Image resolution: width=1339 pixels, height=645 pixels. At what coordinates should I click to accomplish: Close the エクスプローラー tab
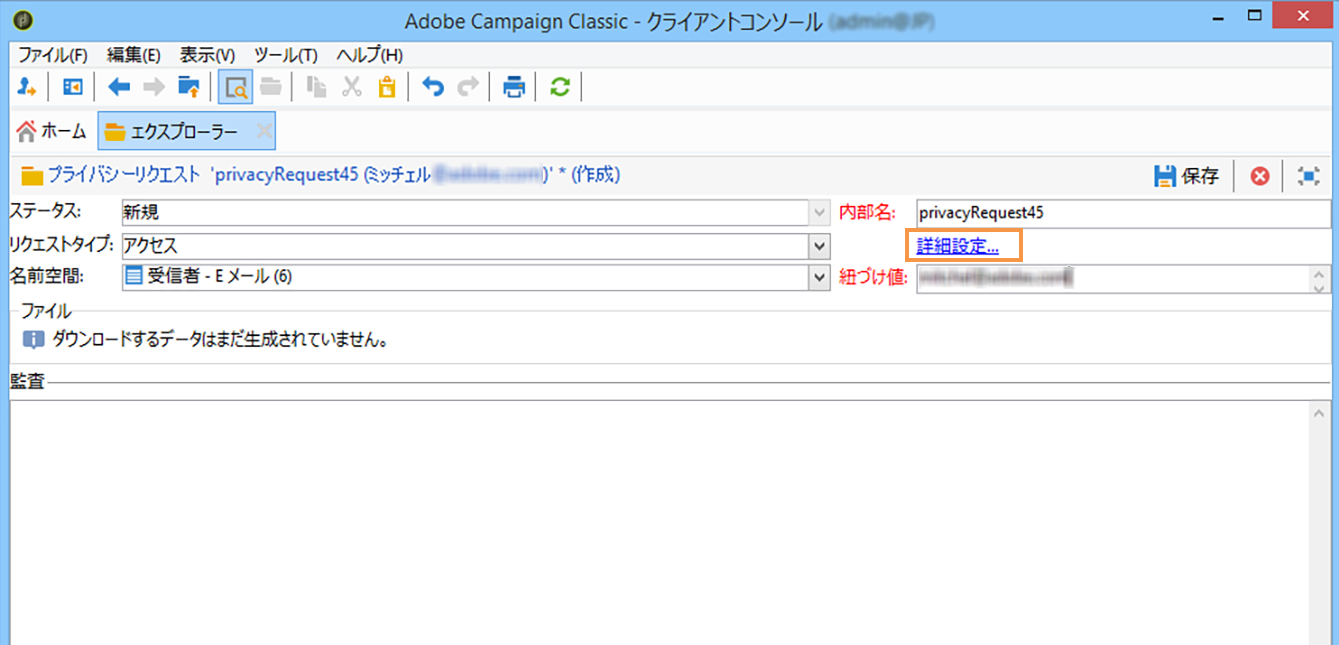pyautogui.click(x=263, y=131)
